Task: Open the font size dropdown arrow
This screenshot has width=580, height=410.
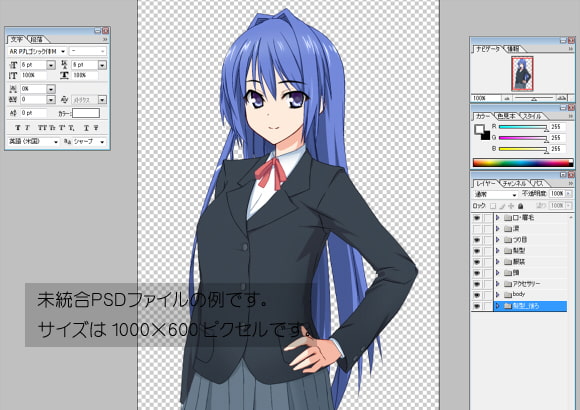Action: 51,65
